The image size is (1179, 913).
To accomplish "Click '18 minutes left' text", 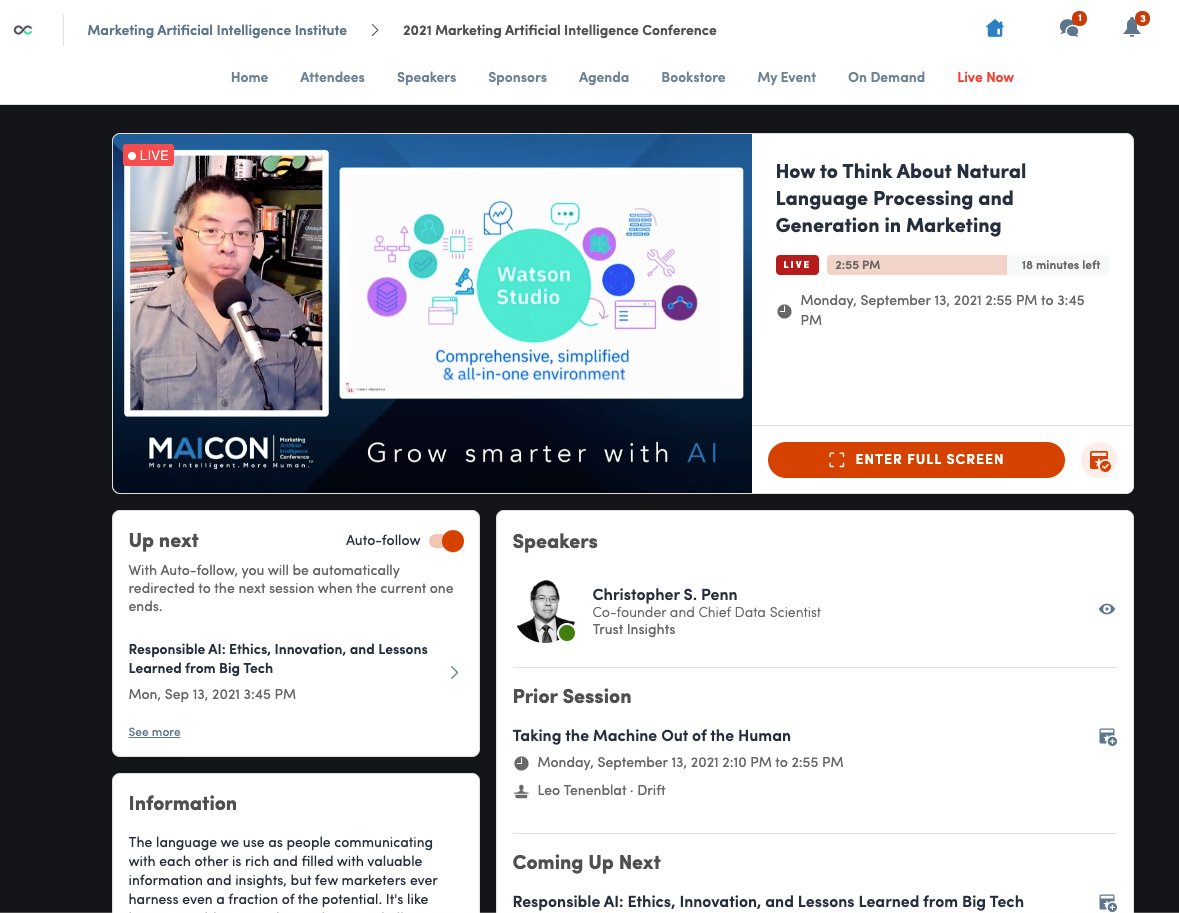I will pos(1060,265).
